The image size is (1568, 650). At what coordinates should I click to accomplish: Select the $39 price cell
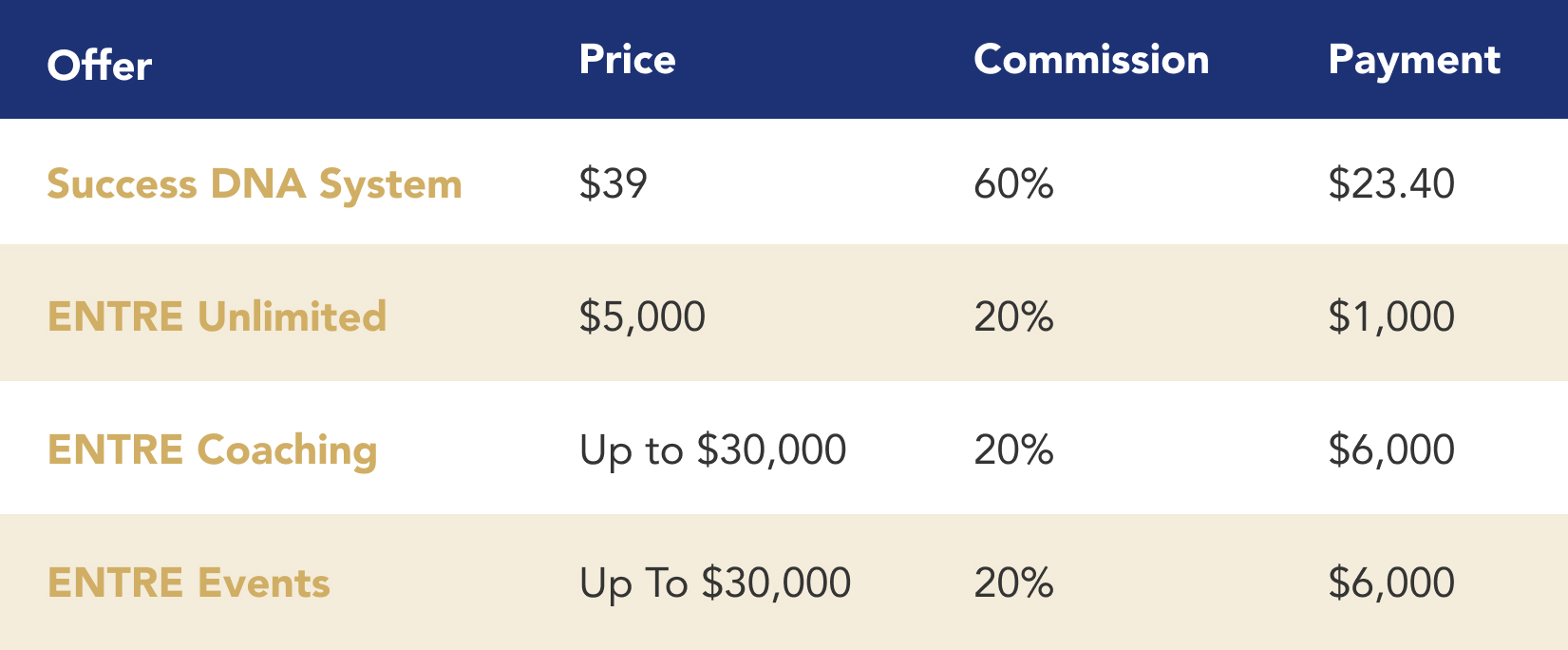614,183
